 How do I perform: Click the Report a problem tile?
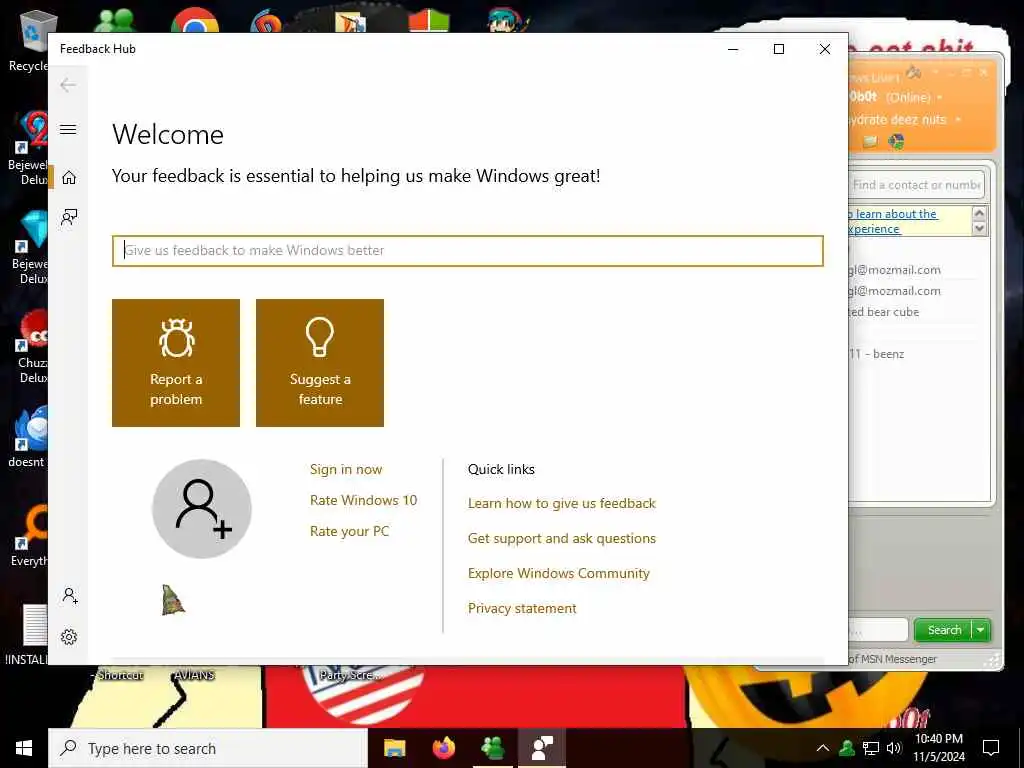click(176, 363)
